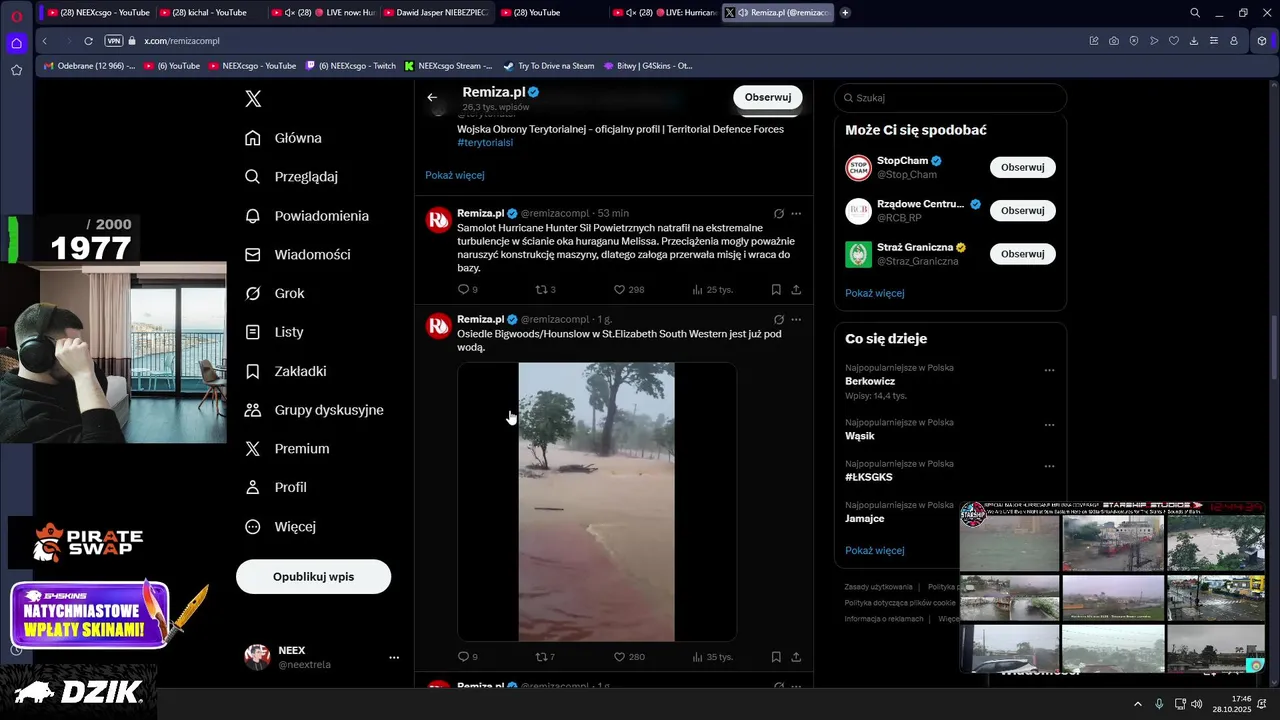Follow Rządowe Centrum with Obserwuj
This screenshot has width=1280, height=720.
pyautogui.click(x=1022, y=210)
